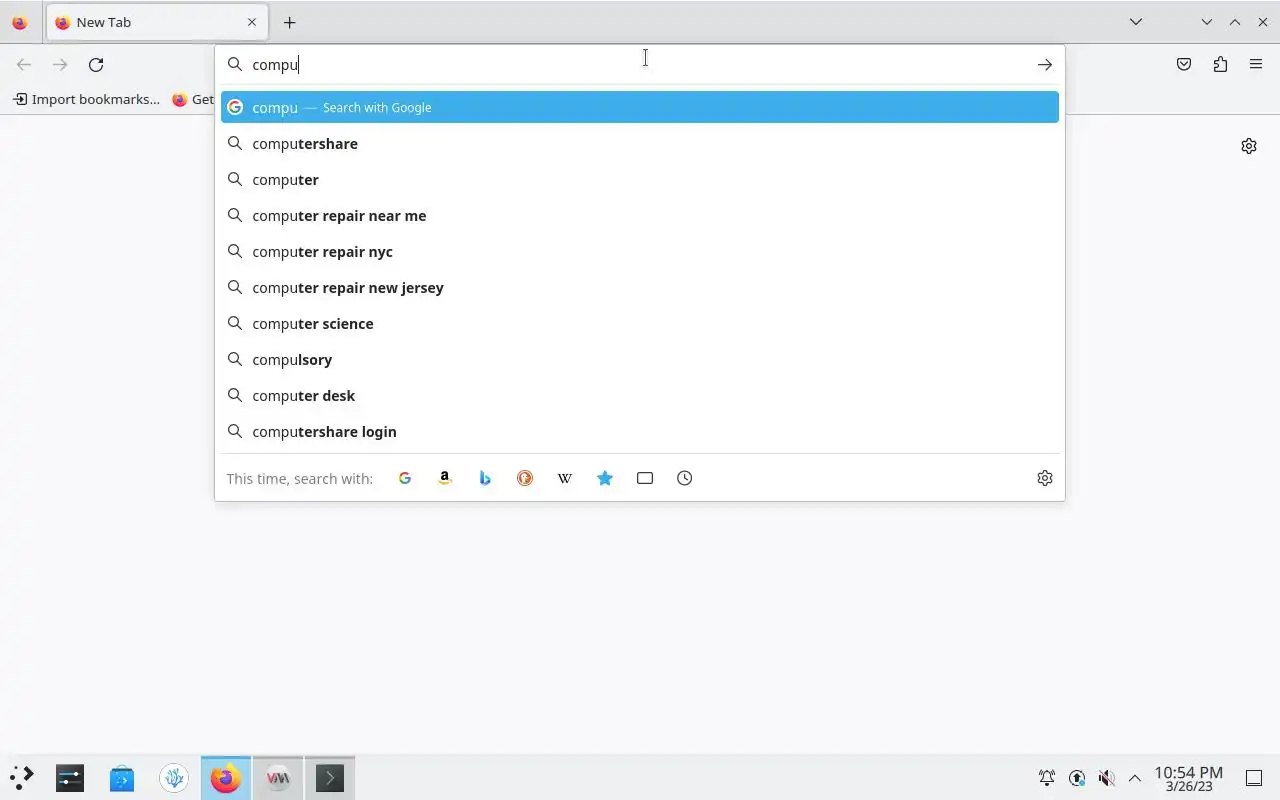The width and height of the screenshot is (1280, 800).
Task: Choose 'computer desk' suggestion
Action: point(640,396)
